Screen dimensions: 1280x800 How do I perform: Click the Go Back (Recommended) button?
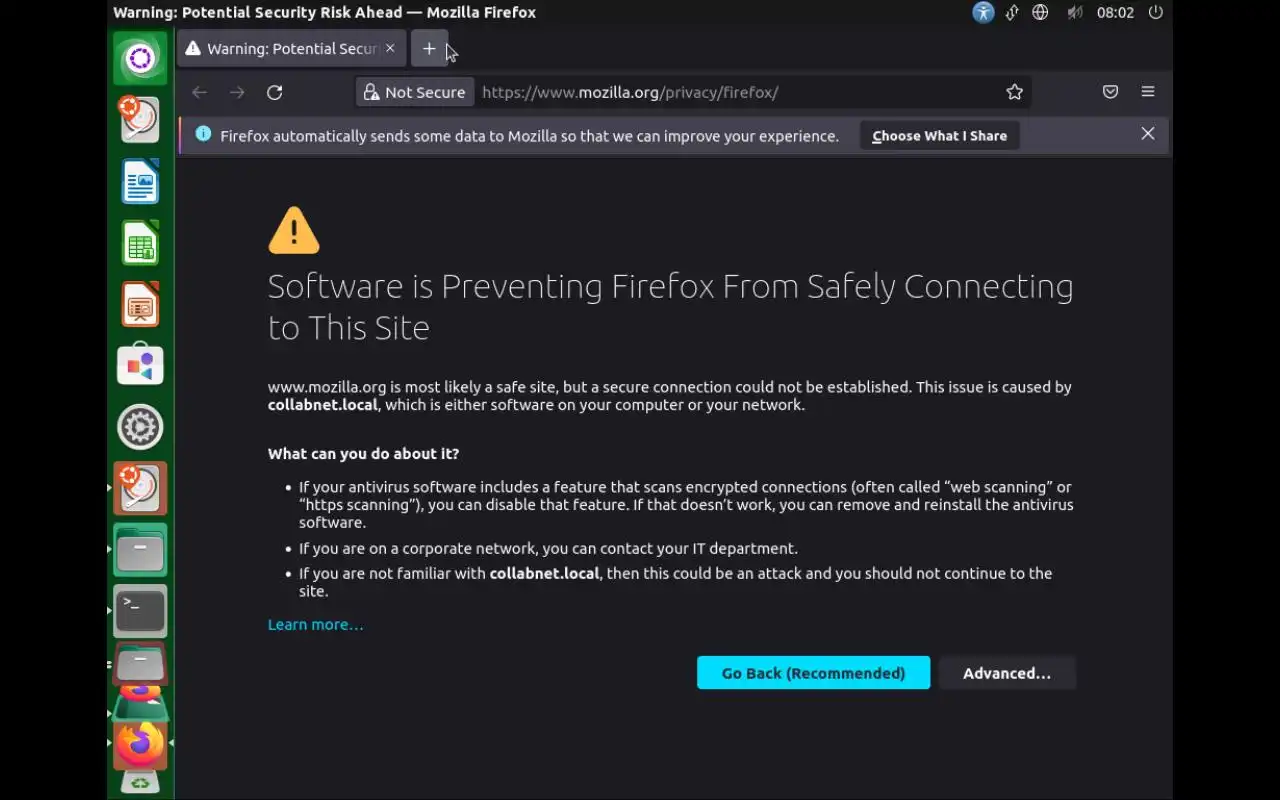pyautogui.click(x=813, y=673)
